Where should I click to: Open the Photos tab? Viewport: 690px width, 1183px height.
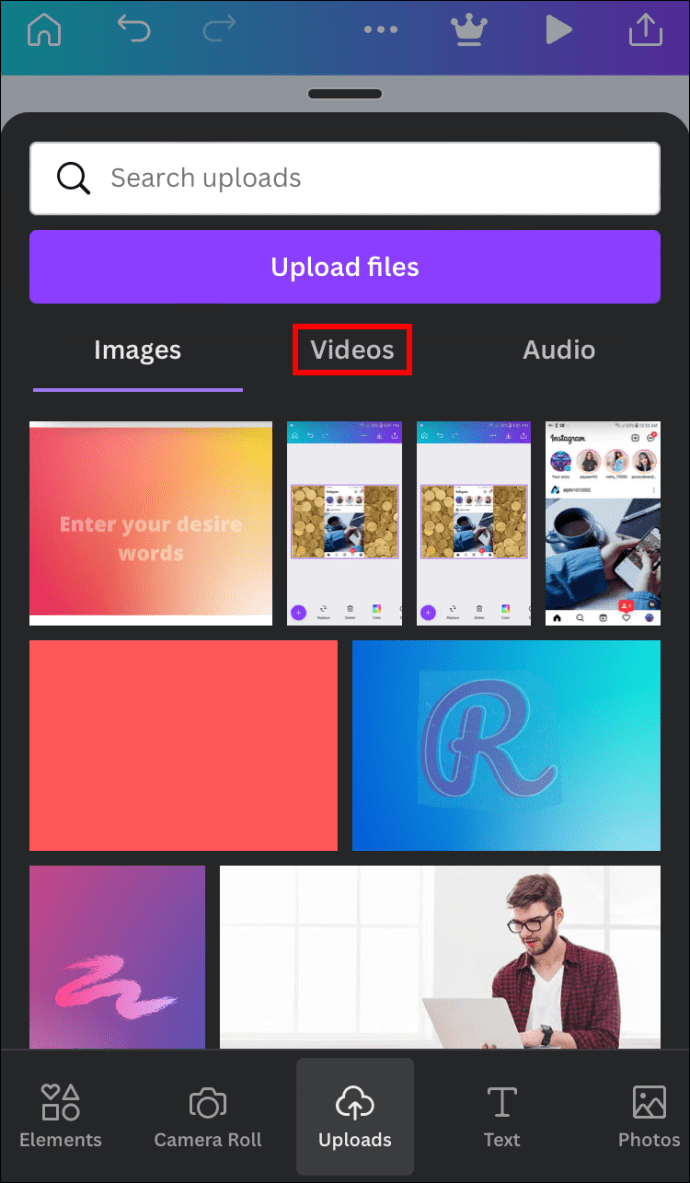tap(649, 1116)
